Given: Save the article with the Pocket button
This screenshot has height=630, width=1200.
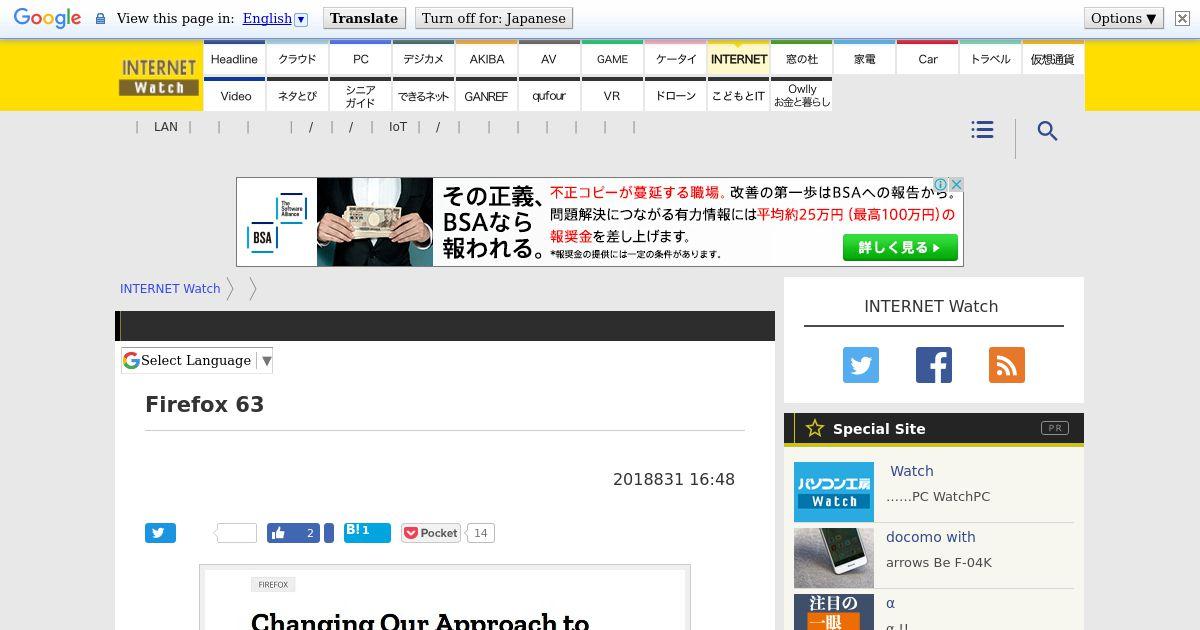Looking at the screenshot, I should pyautogui.click(x=431, y=533).
